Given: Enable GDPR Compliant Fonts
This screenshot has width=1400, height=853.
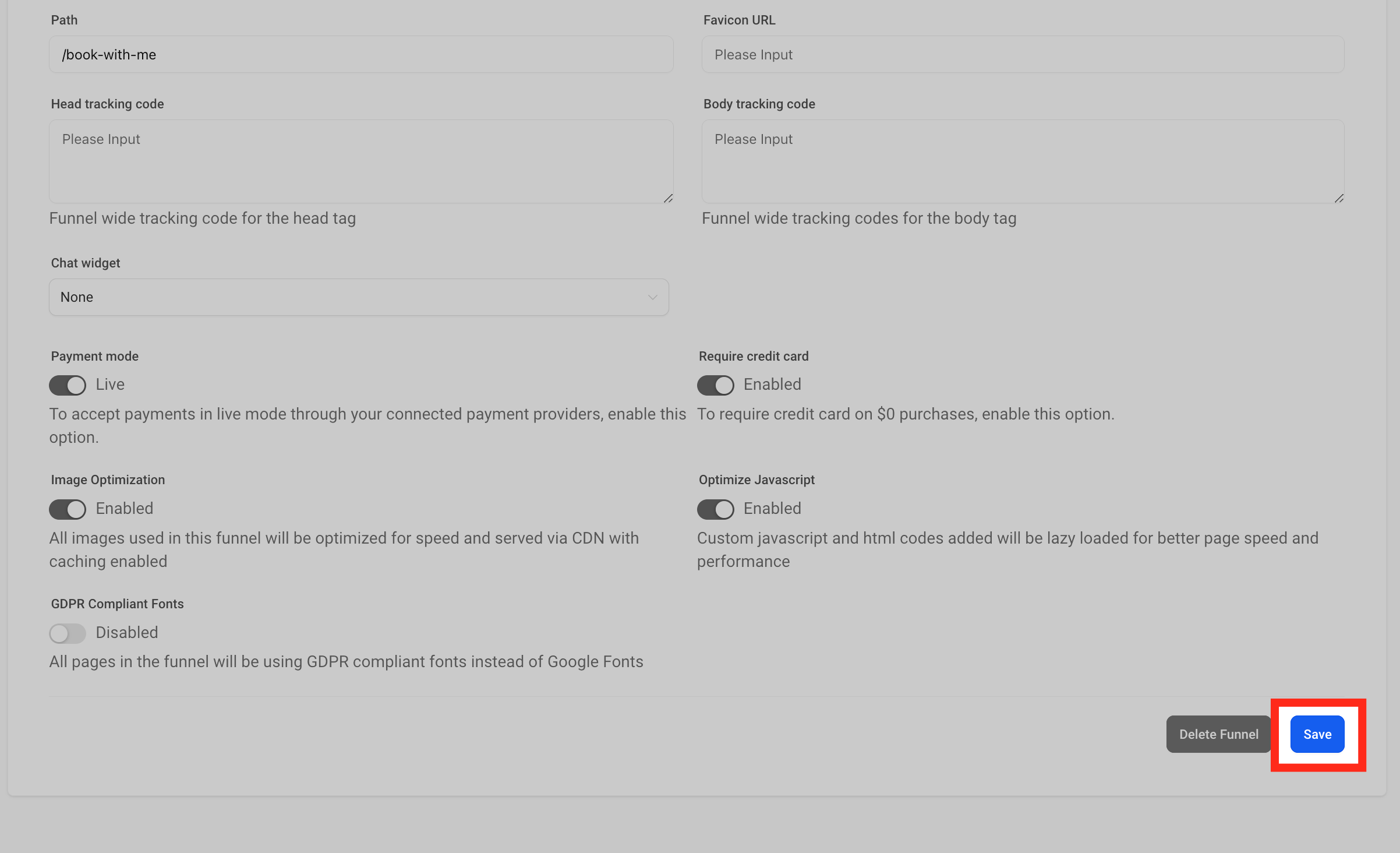Looking at the screenshot, I should click(67, 633).
